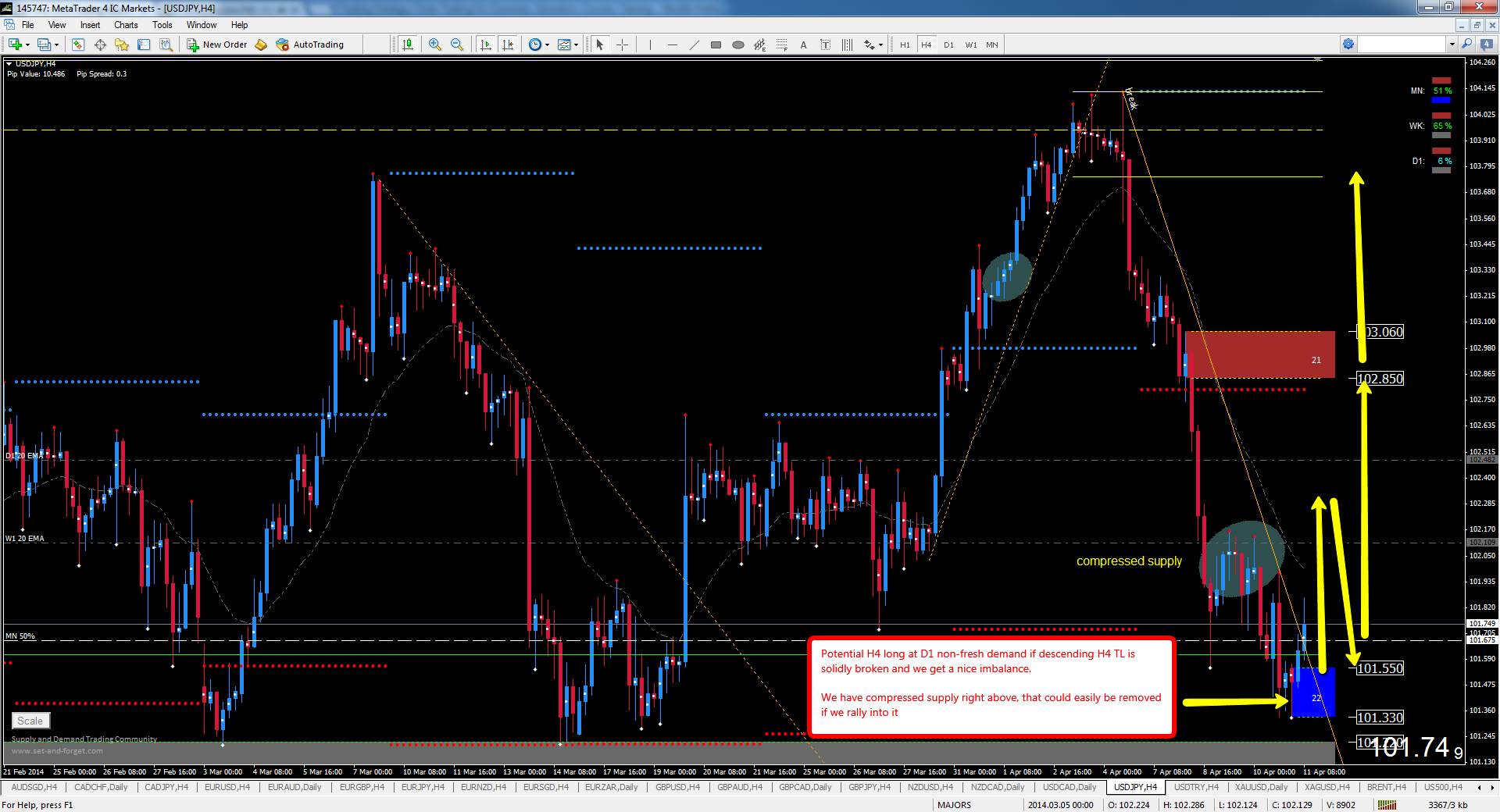Open the View menu
The height and width of the screenshot is (812, 1500).
pyautogui.click(x=57, y=25)
